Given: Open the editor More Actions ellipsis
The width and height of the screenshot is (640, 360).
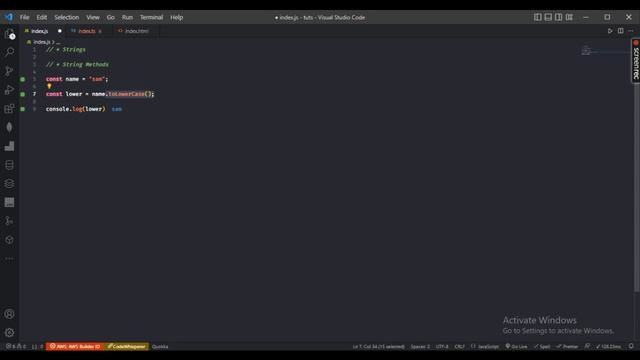Looking at the screenshot, I should point(631,31).
